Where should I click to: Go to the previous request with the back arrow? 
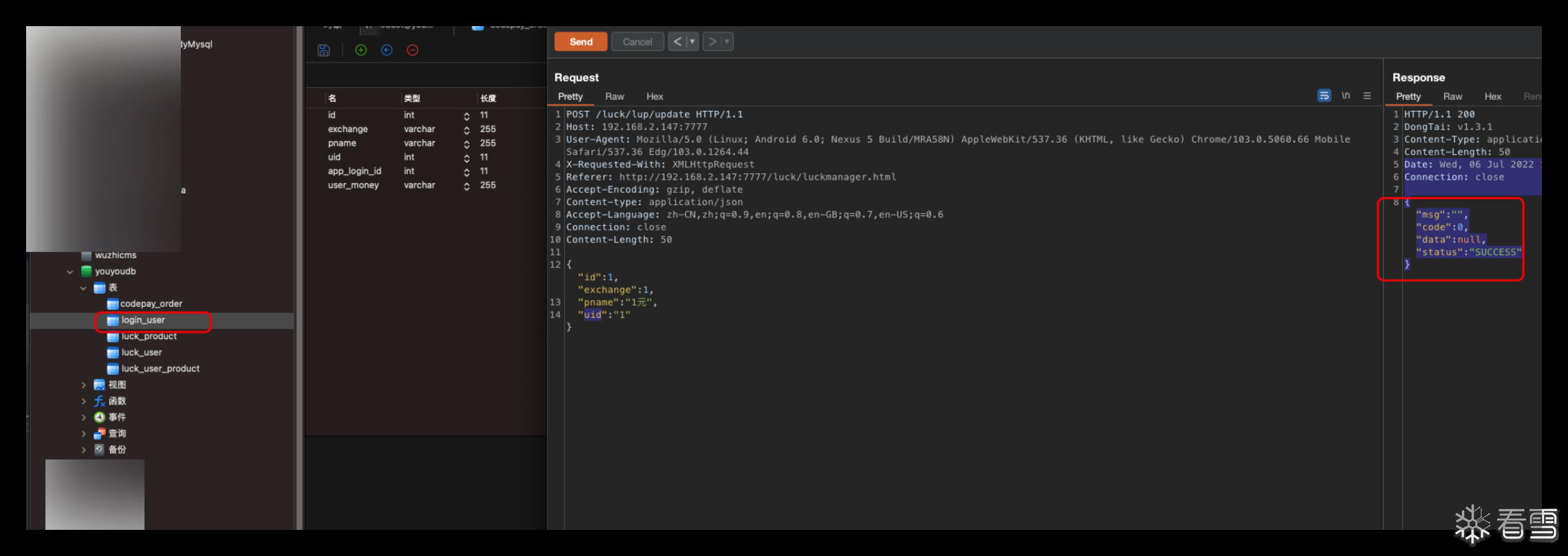(x=677, y=42)
